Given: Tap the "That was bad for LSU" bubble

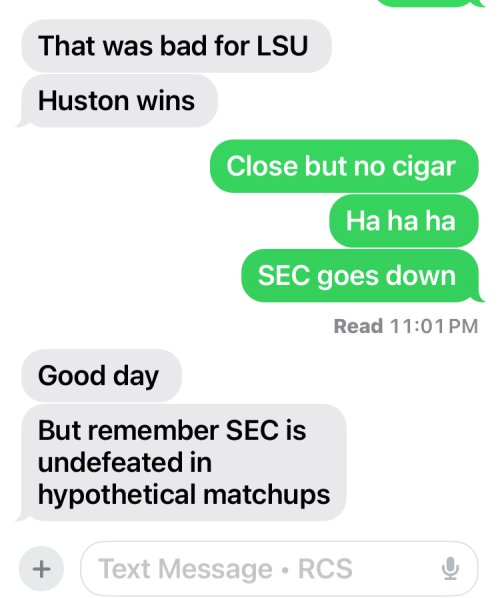Looking at the screenshot, I should click(177, 46).
